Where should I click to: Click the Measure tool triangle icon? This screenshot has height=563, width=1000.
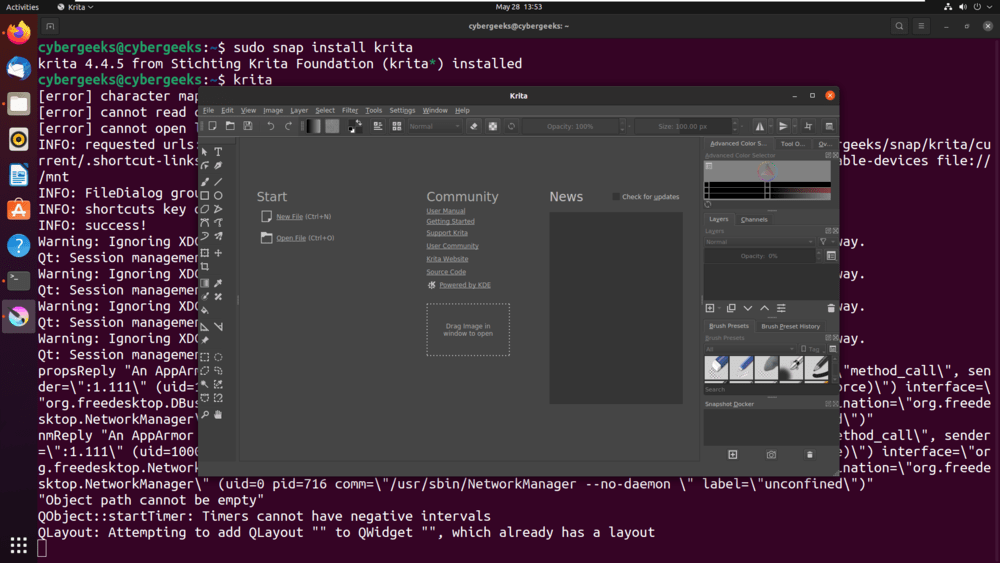coord(205,326)
